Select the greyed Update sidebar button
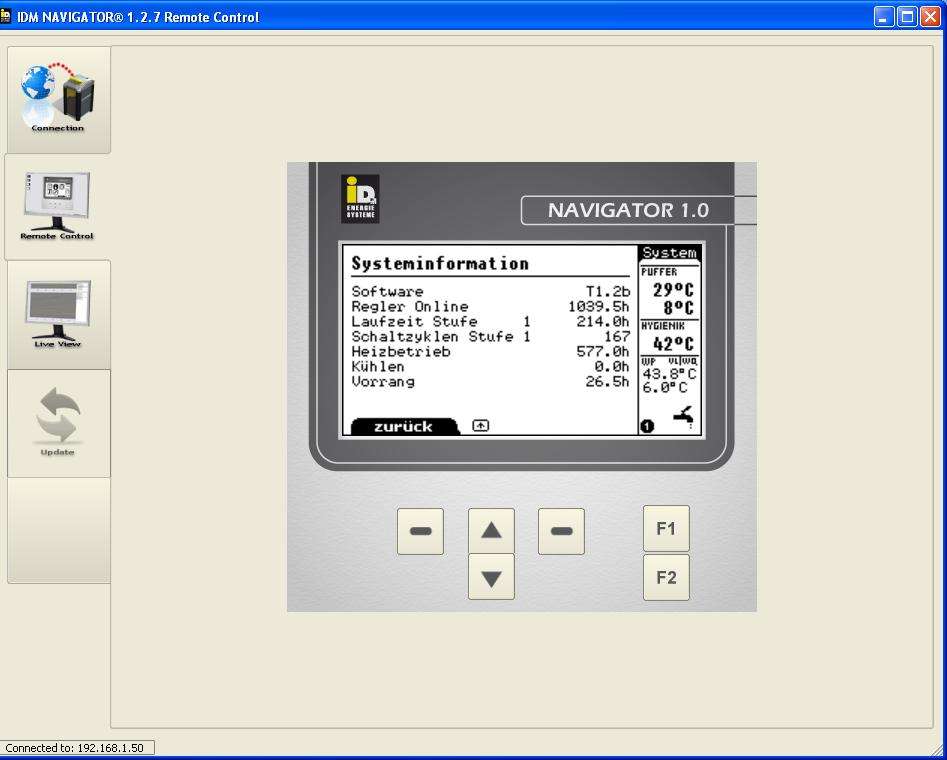Image resolution: width=947 pixels, height=760 pixels. tap(59, 423)
